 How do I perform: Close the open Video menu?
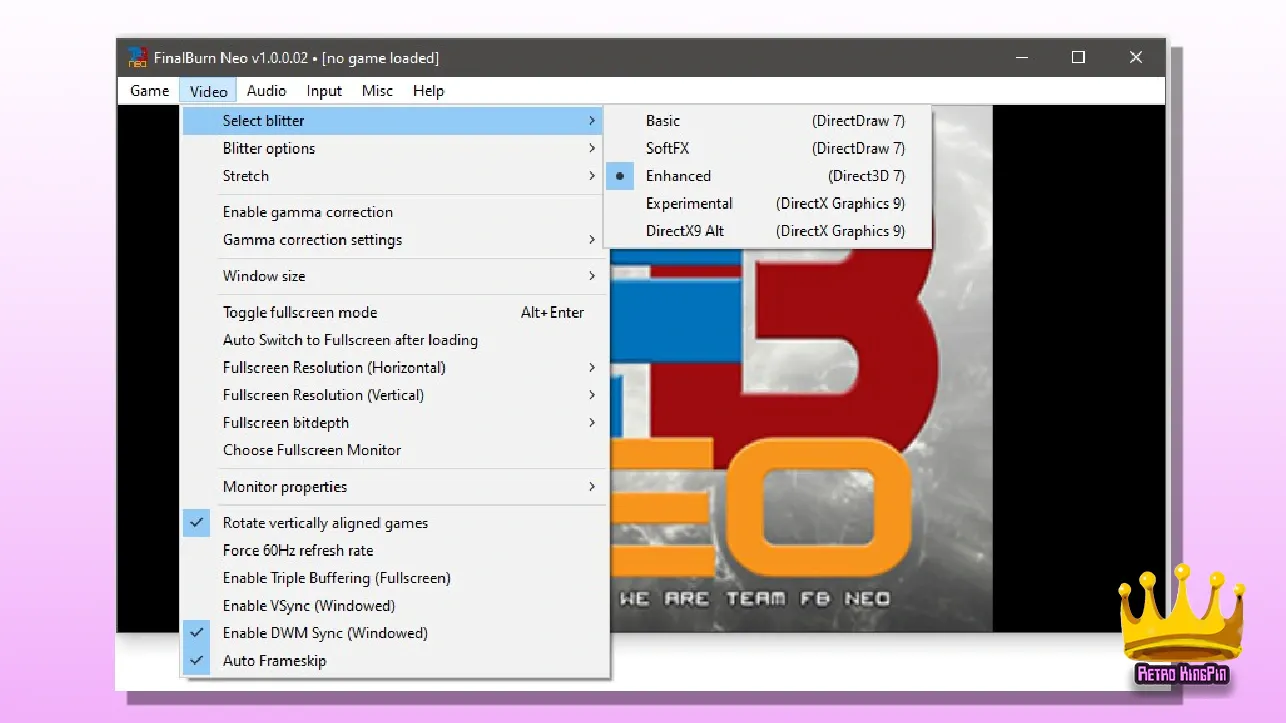(x=209, y=91)
